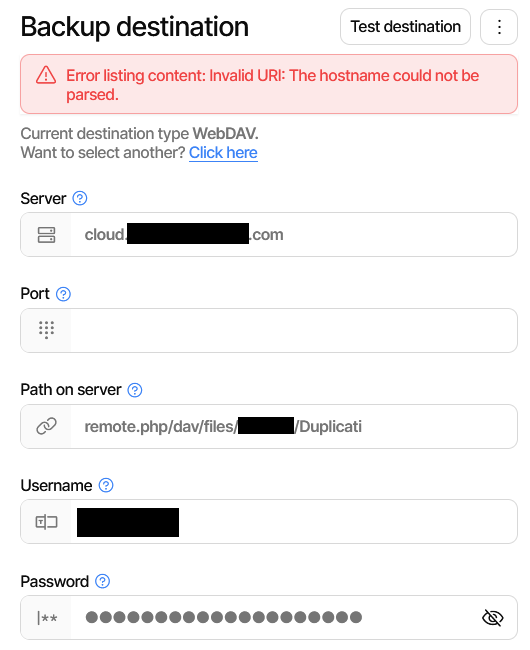Viewport: 530px width, 650px height.
Task: Click the username text cursor icon
Action: point(46,522)
